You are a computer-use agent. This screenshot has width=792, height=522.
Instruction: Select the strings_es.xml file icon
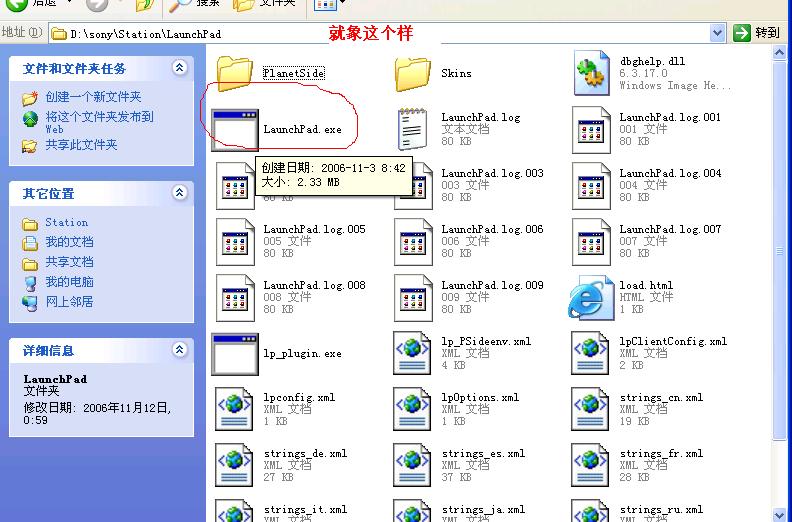[412, 465]
